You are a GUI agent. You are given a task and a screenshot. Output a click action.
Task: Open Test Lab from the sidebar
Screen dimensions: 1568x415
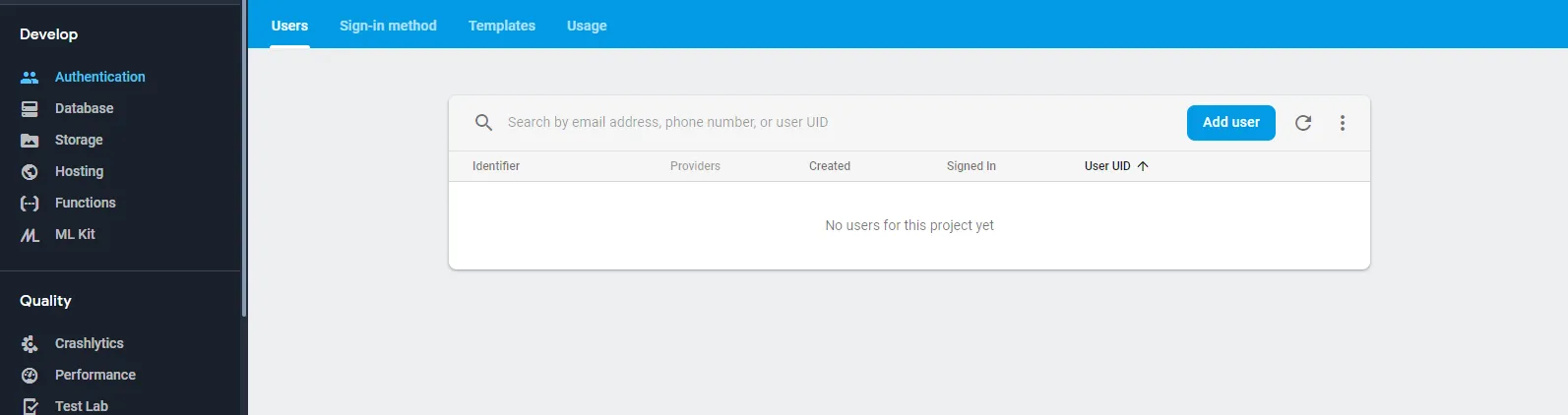[81, 405]
